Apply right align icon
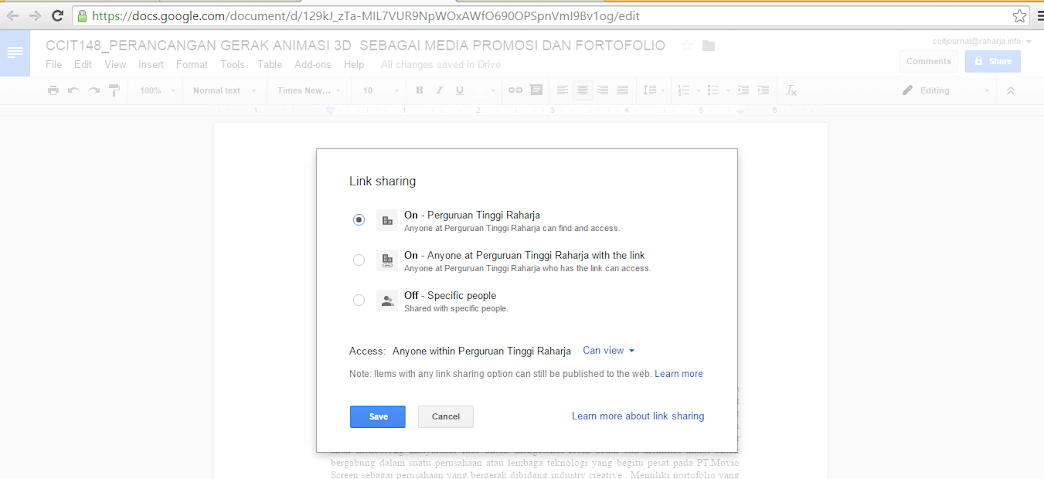 tap(603, 91)
